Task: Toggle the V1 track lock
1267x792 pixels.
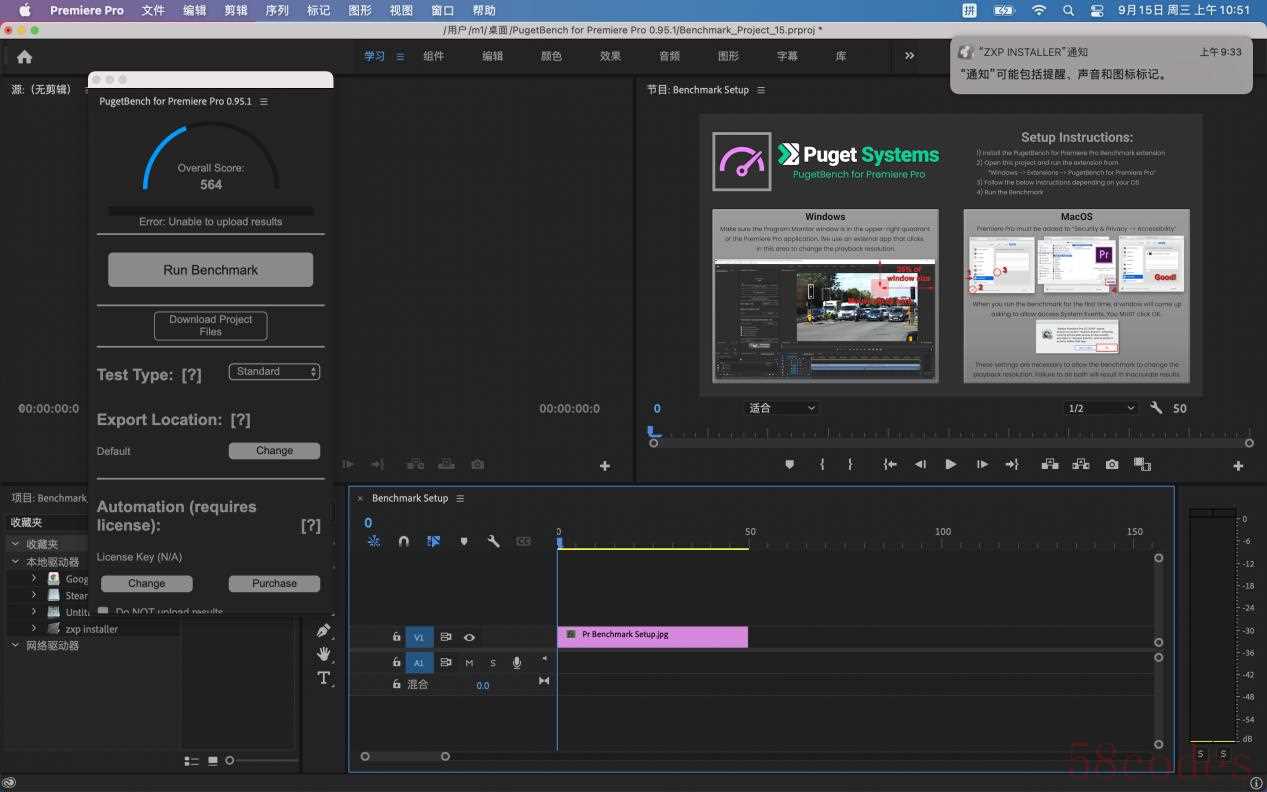Action: [x=397, y=637]
